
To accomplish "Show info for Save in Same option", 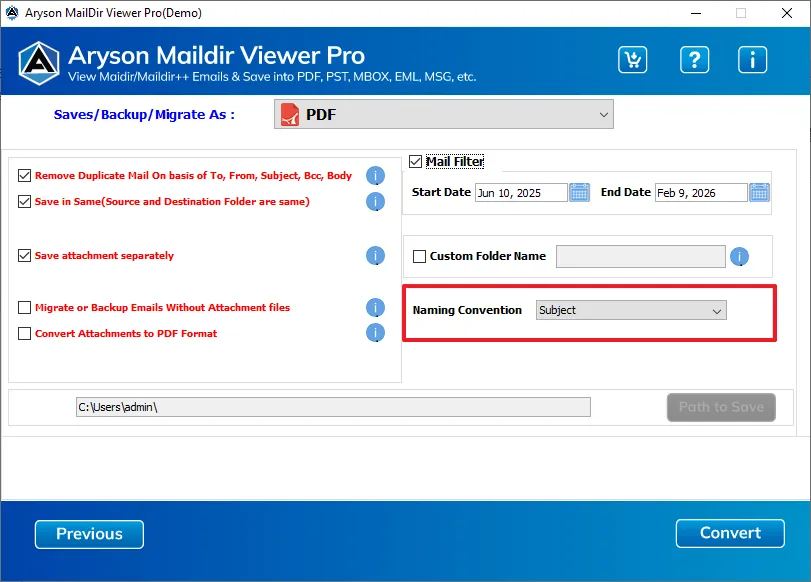I will [x=376, y=202].
